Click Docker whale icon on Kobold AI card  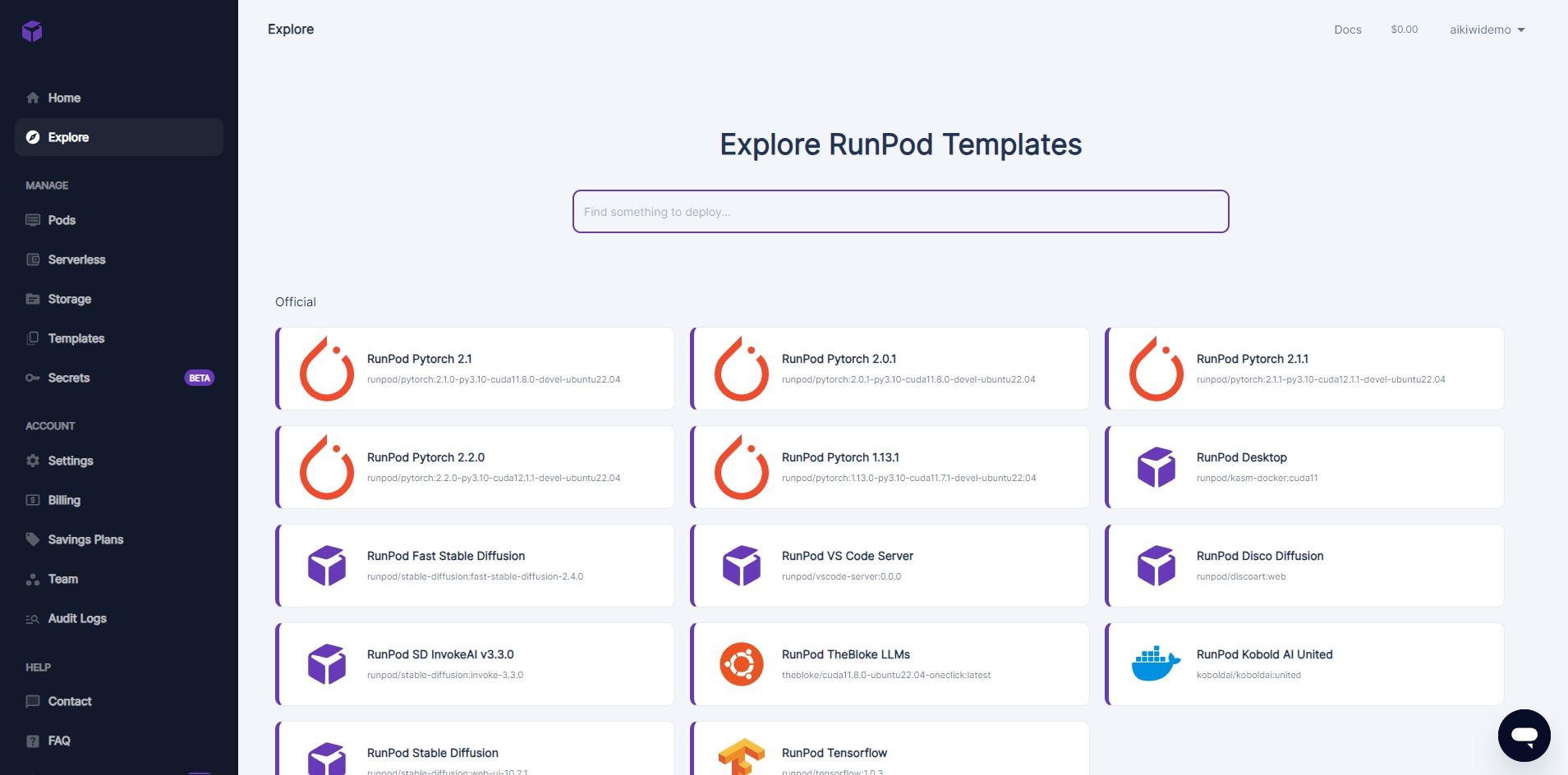1156,663
